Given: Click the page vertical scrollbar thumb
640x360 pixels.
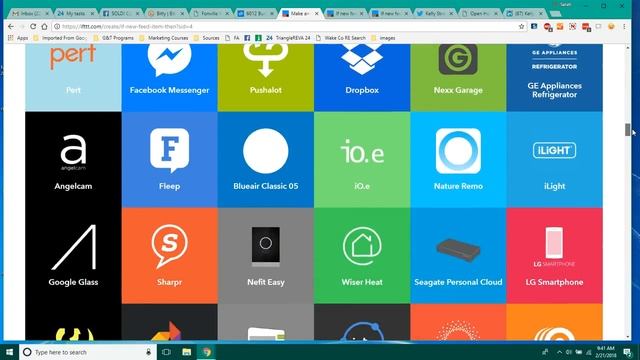Looking at the screenshot, I should [x=628, y=129].
